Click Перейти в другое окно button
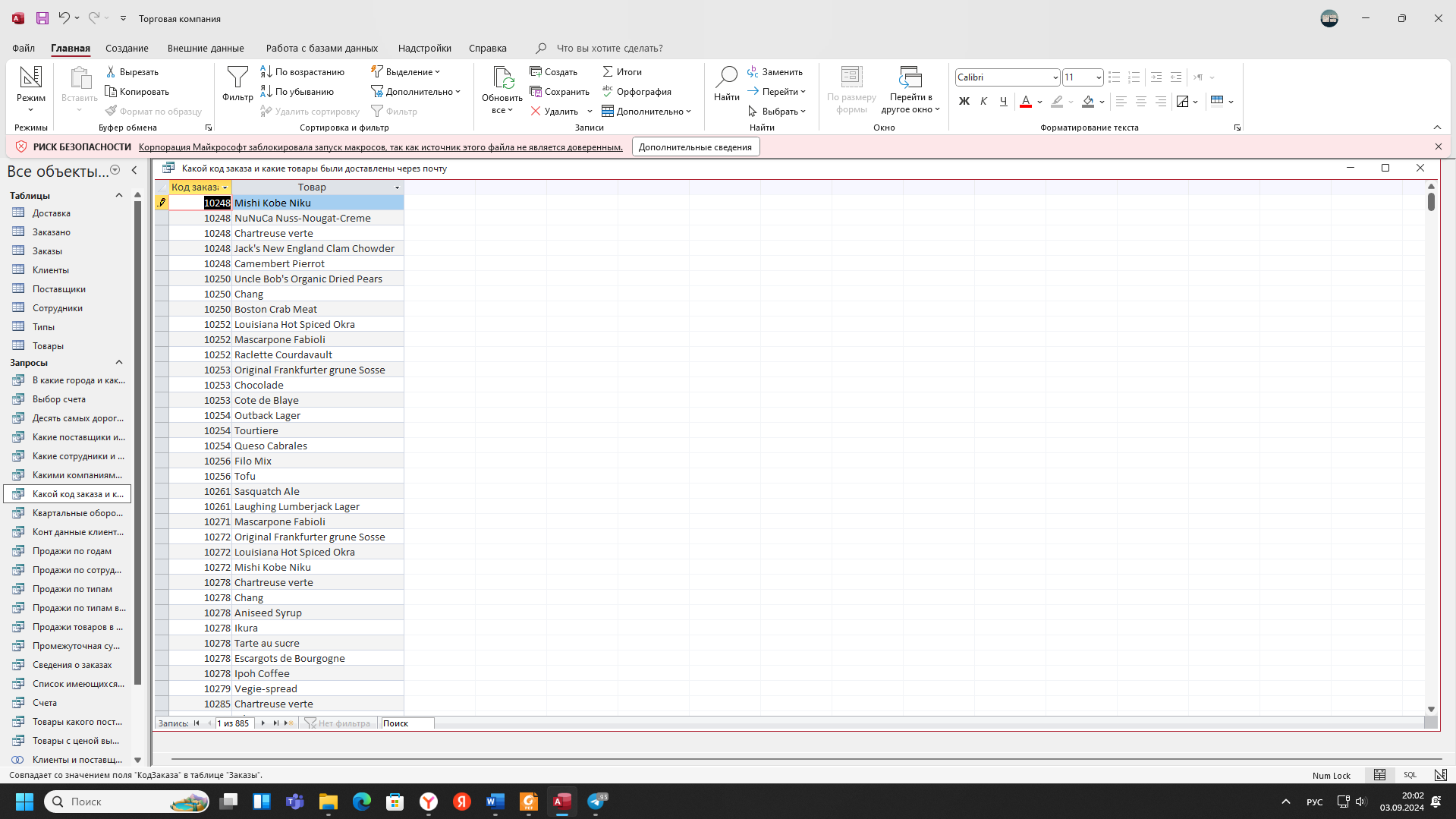This screenshot has width=1456, height=819. point(910,90)
